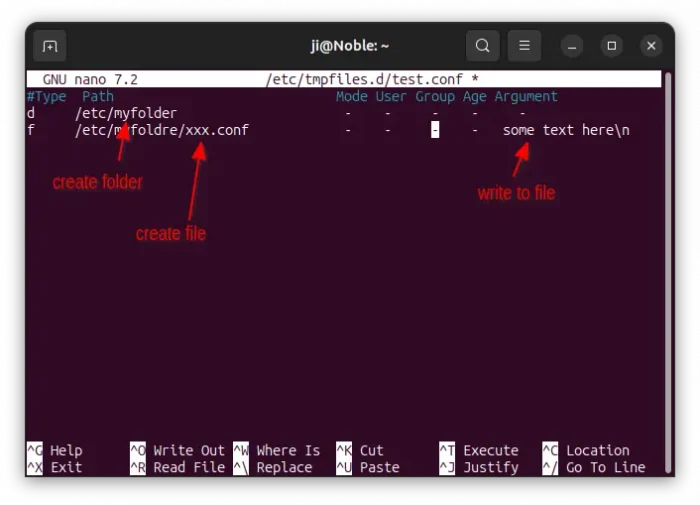Select the Execute shortcut label
Screen dimensions: 700x505
(x=490, y=451)
